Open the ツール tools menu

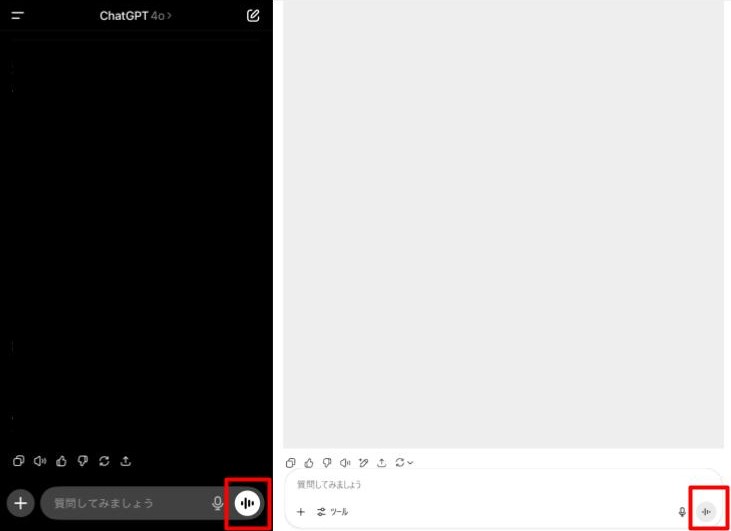(x=332, y=512)
